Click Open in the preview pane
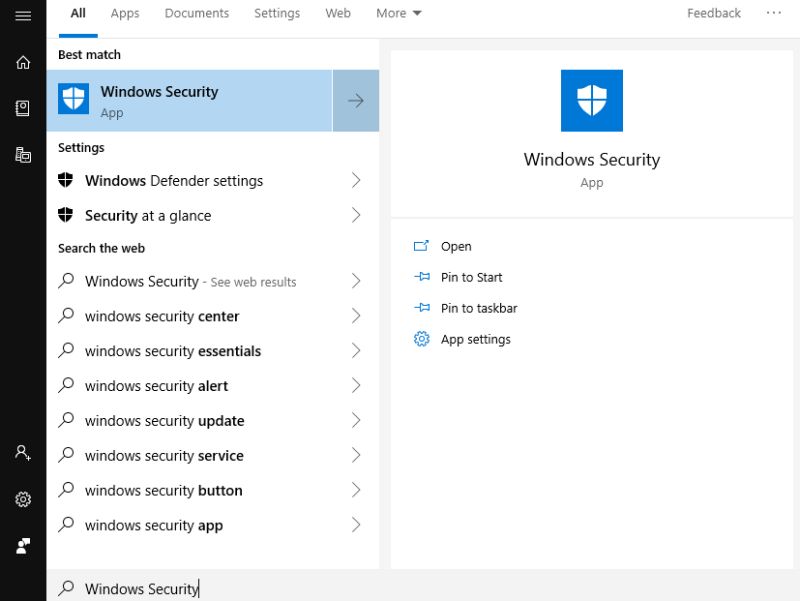This screenshot has height=601, width=800. pyautogui.click(x=456, y=246)
